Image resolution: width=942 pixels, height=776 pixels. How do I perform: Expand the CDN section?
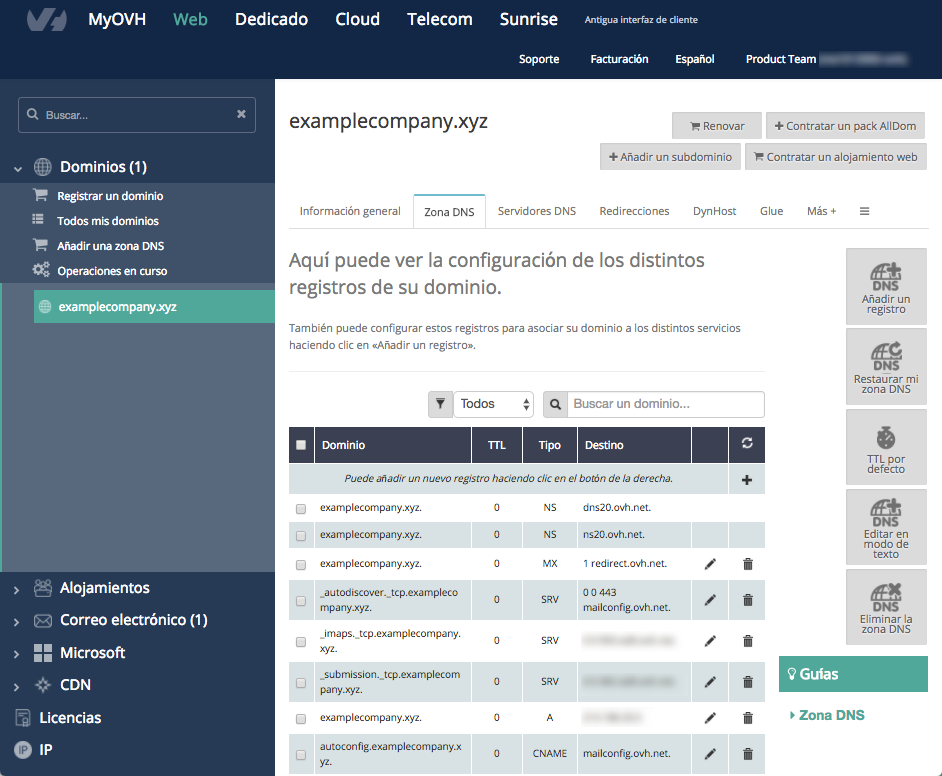click(16, 687)
